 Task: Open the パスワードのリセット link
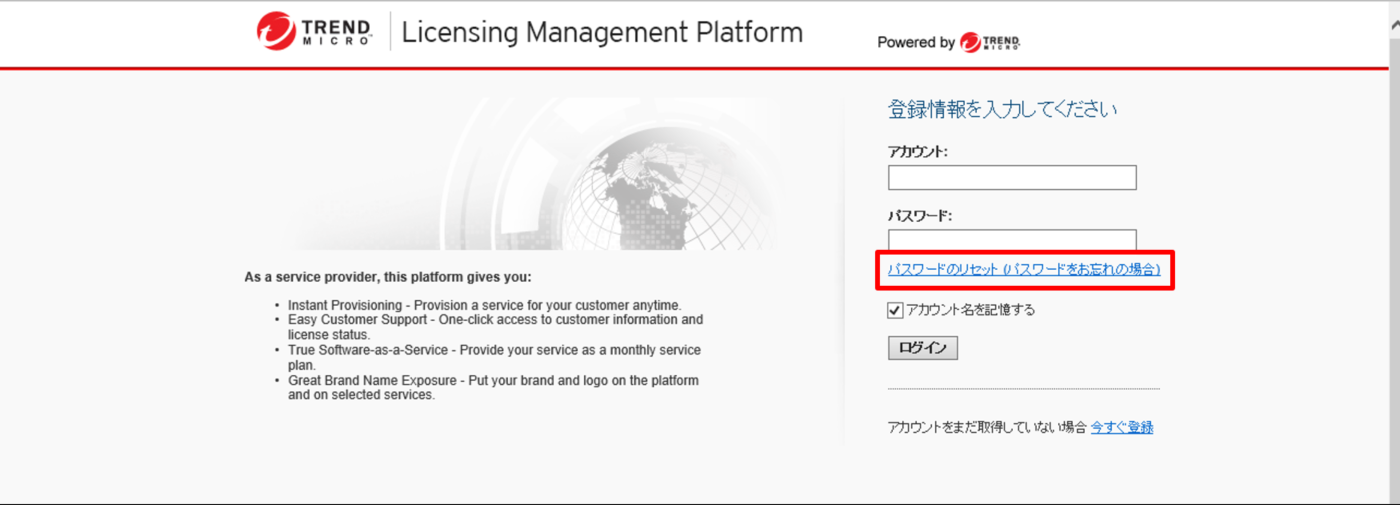pos(1023,269)
